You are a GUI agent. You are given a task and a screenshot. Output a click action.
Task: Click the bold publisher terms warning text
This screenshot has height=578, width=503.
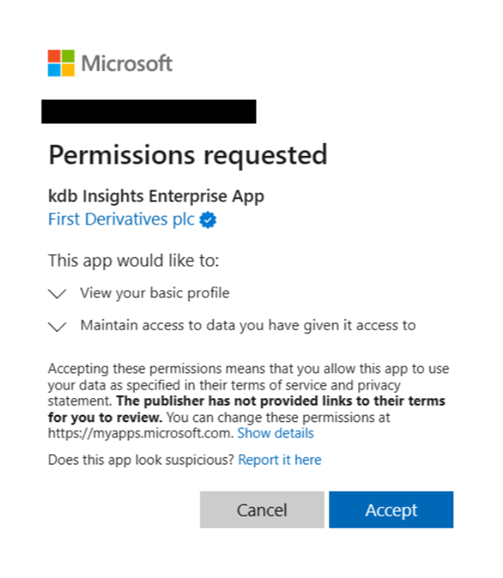coord(247,409)
